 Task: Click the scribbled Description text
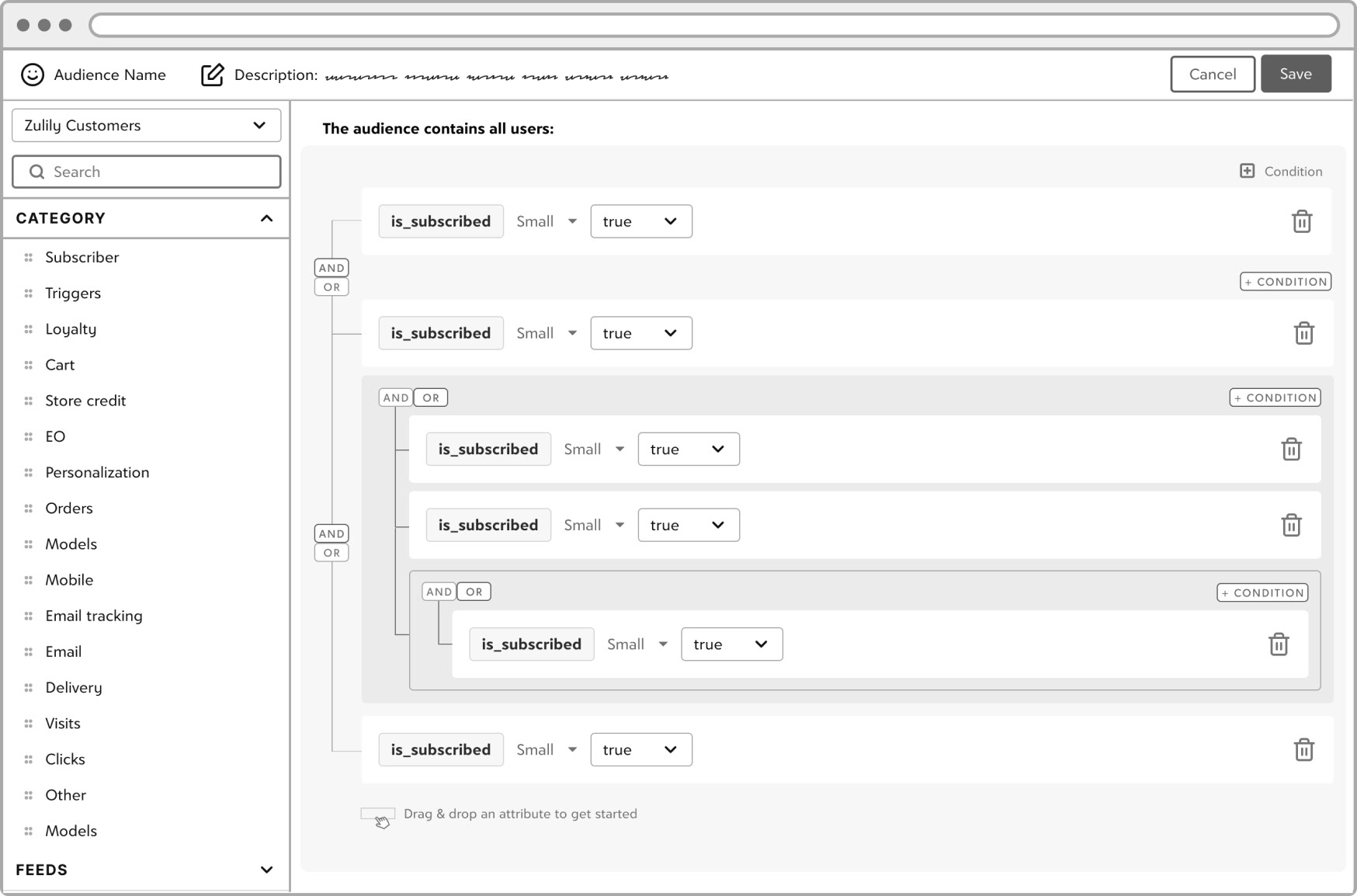[497, 76]
